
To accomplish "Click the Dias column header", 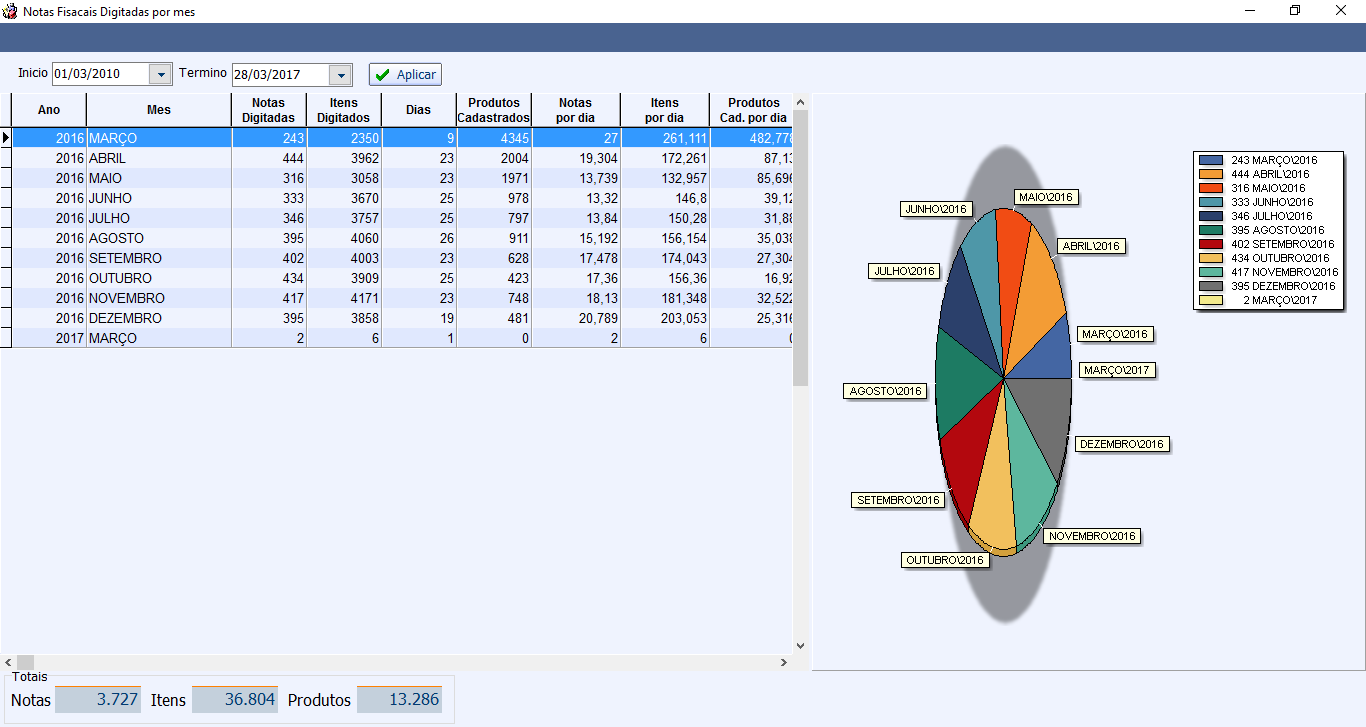I will pyautogui.click(x=419, y=110).
